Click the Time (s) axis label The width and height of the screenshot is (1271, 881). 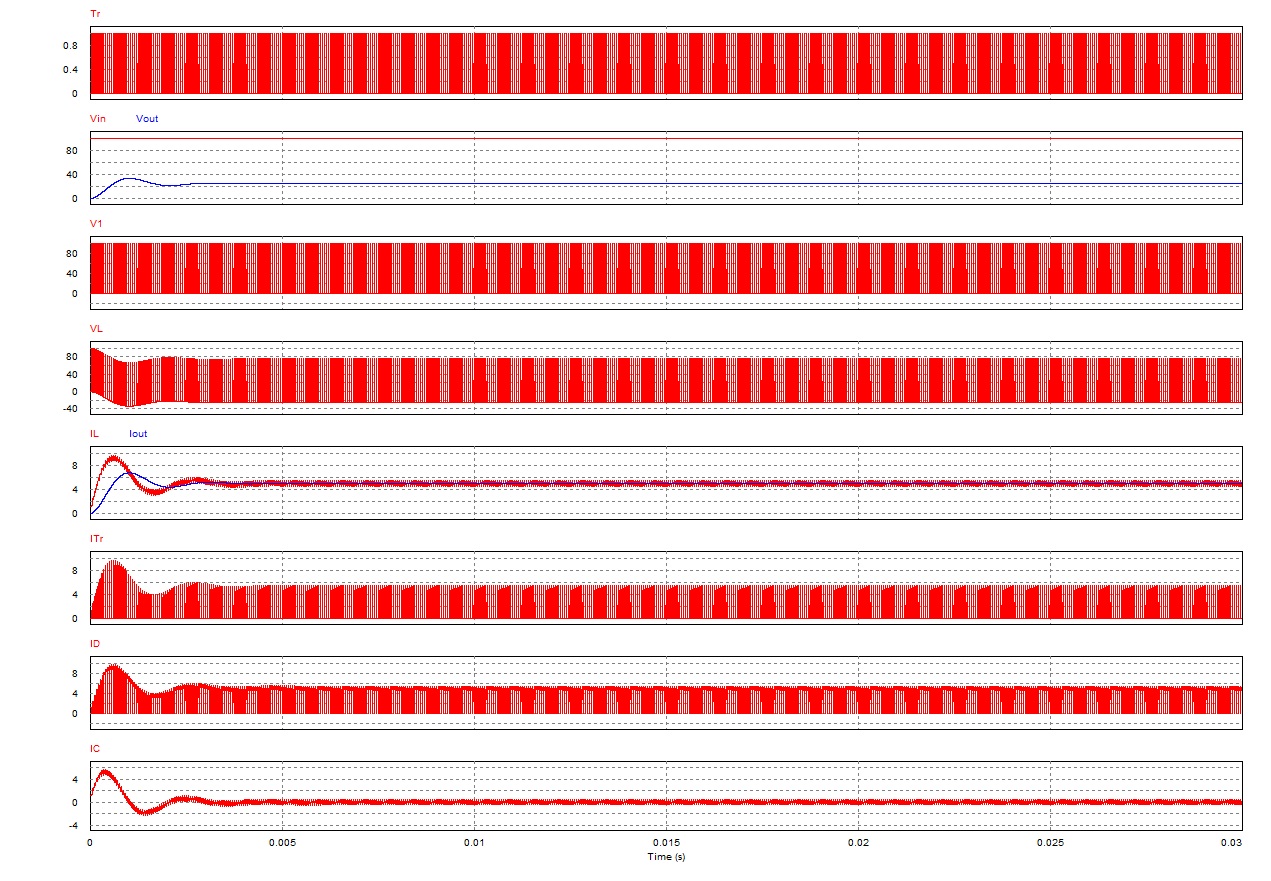point(666,857)
